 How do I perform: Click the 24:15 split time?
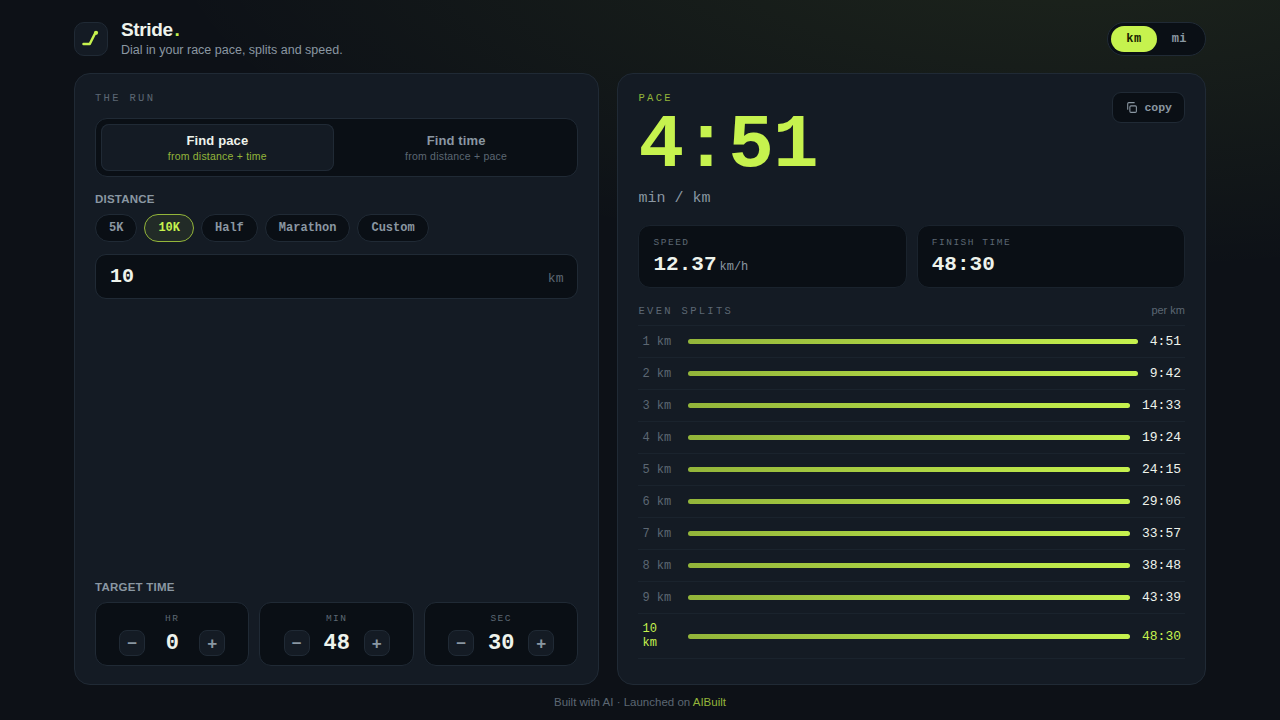tap(1161, 469)
